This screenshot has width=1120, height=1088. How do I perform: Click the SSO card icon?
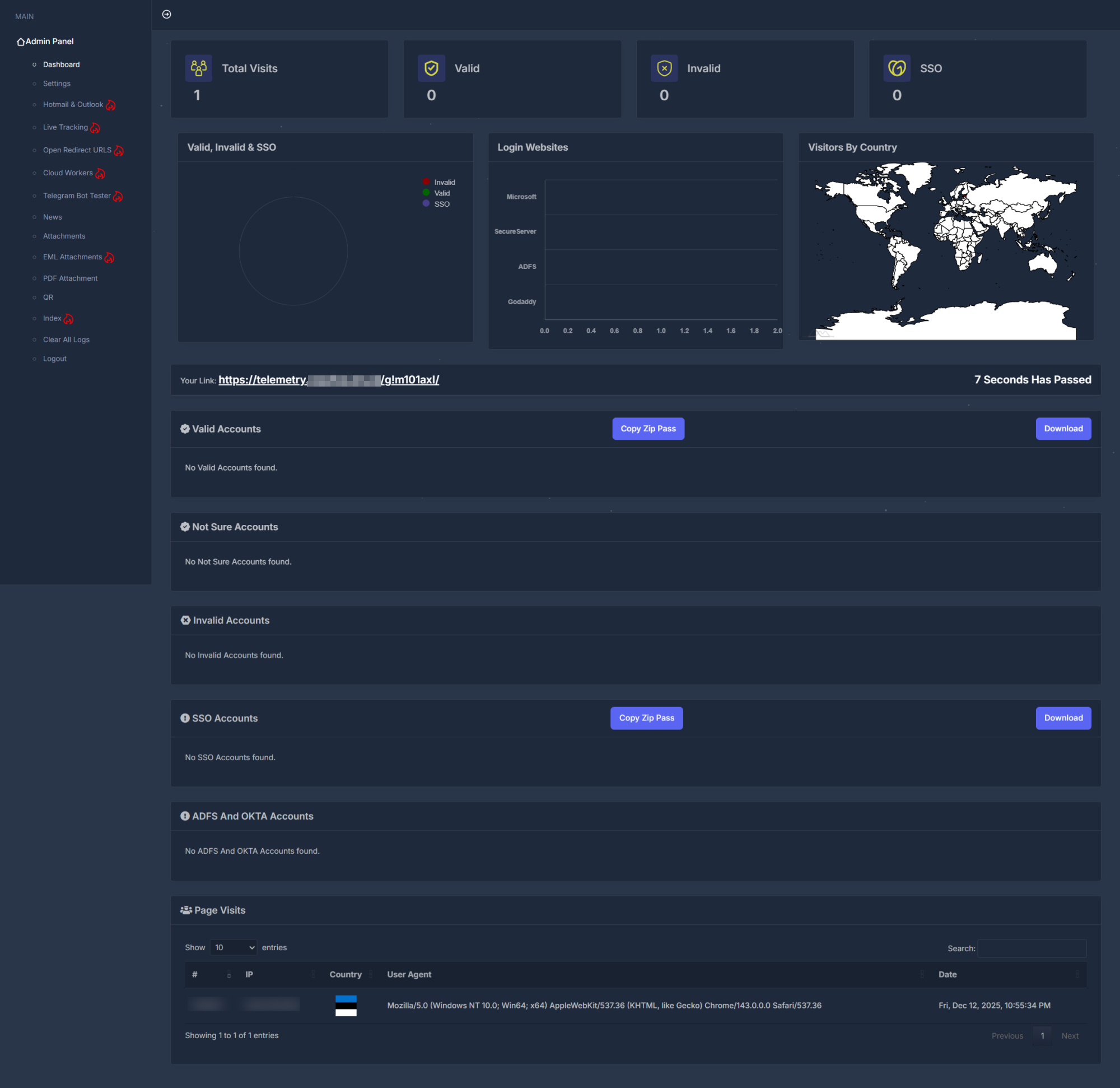[x=896, y=68]
